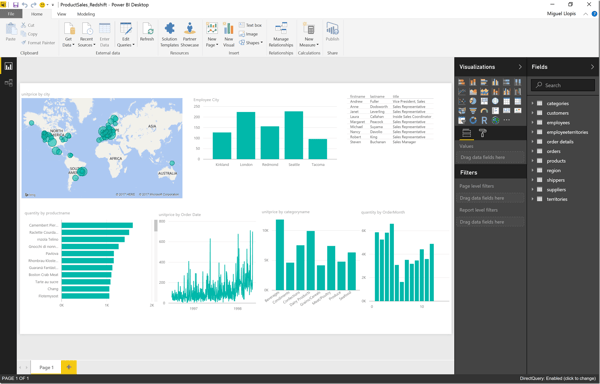Viewport: 600px width, 384px height.
Task: Open Relationships view in left sidebar
Action: click(x=8, y=83)
